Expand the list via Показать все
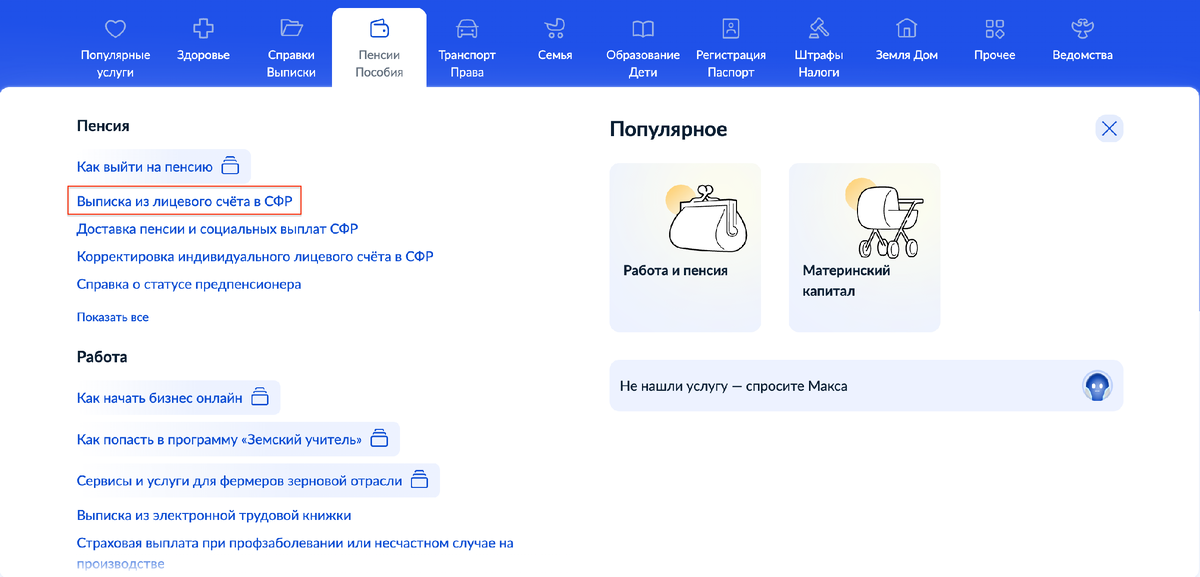Image resolution: width=1200 pixels, height=577 pixels. (112, 316)
